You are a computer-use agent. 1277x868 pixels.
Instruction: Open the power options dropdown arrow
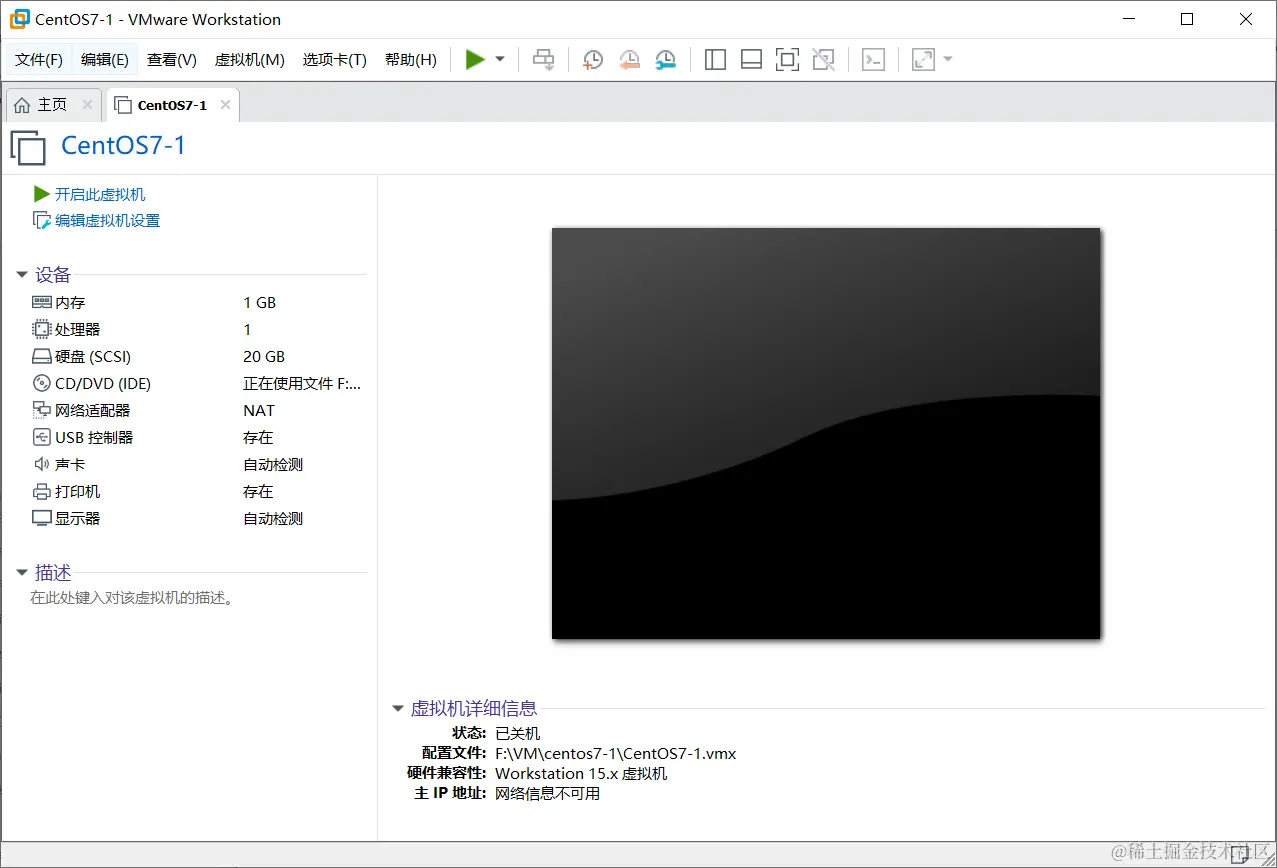[500, 60]
